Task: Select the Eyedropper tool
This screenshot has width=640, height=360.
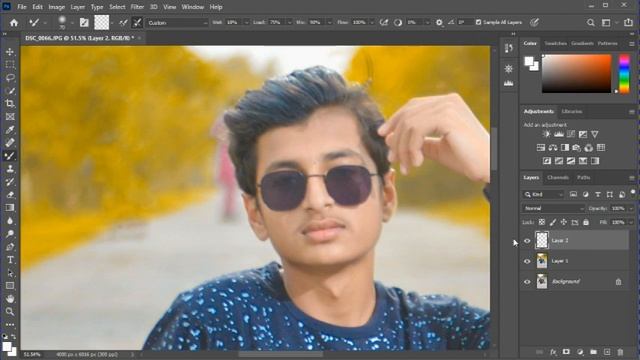Action: (x=10, y=130)
